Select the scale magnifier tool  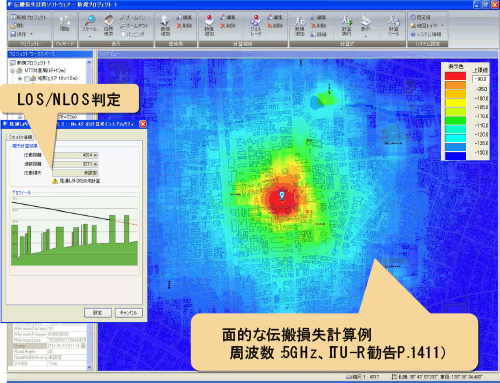click(89, 21)
